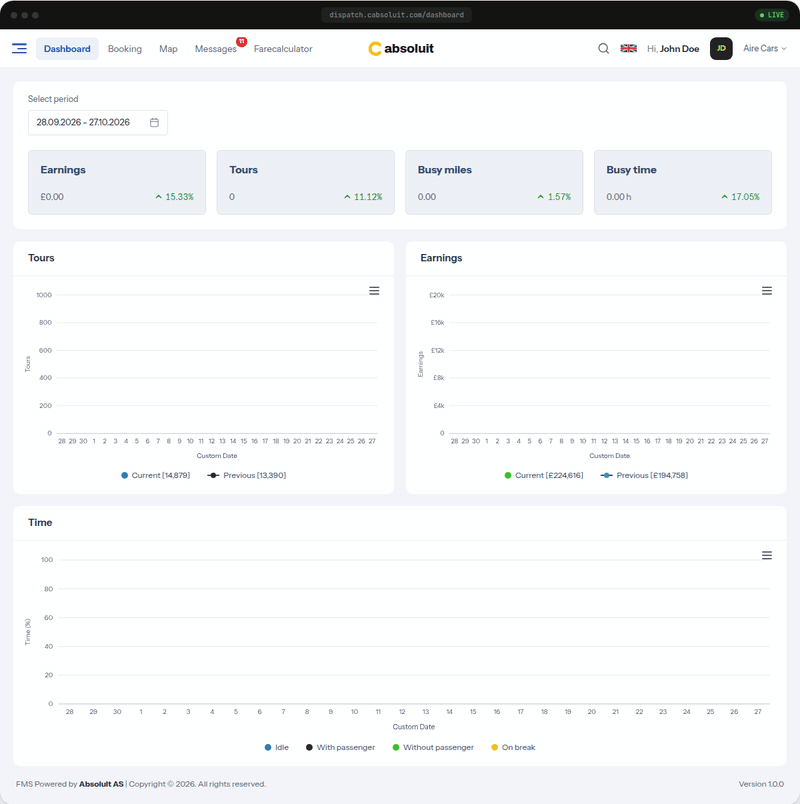Toggle Current series in Tours legend
Viewport: 800px width, 804px height.
point(155,475)
